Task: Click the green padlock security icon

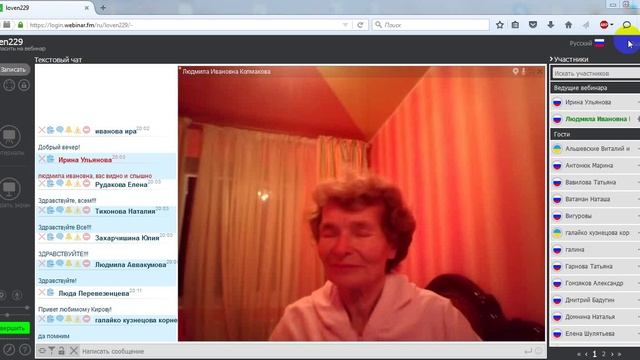Action: [20, 25]
